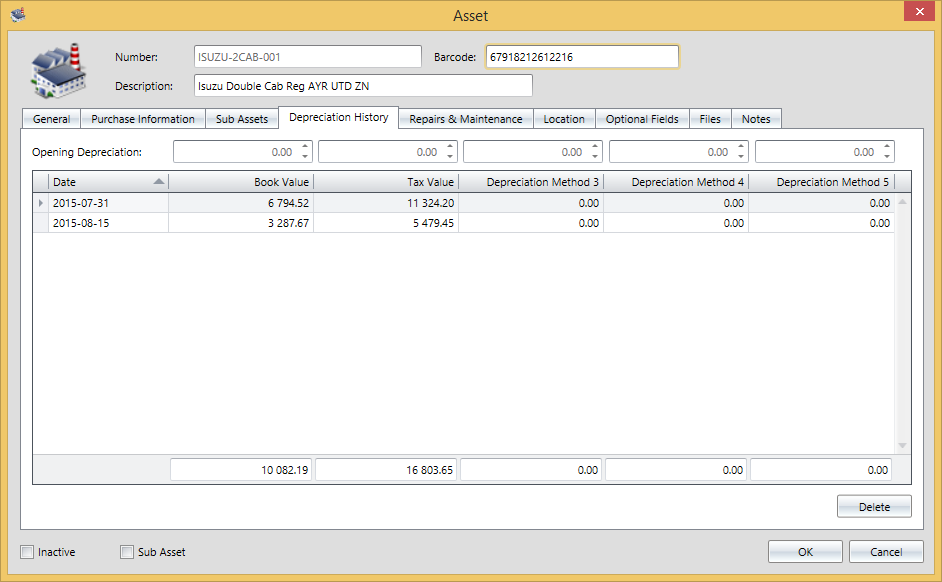The image size is (942, 582).
Task: Click into the Number field
Action: [308, 56]
